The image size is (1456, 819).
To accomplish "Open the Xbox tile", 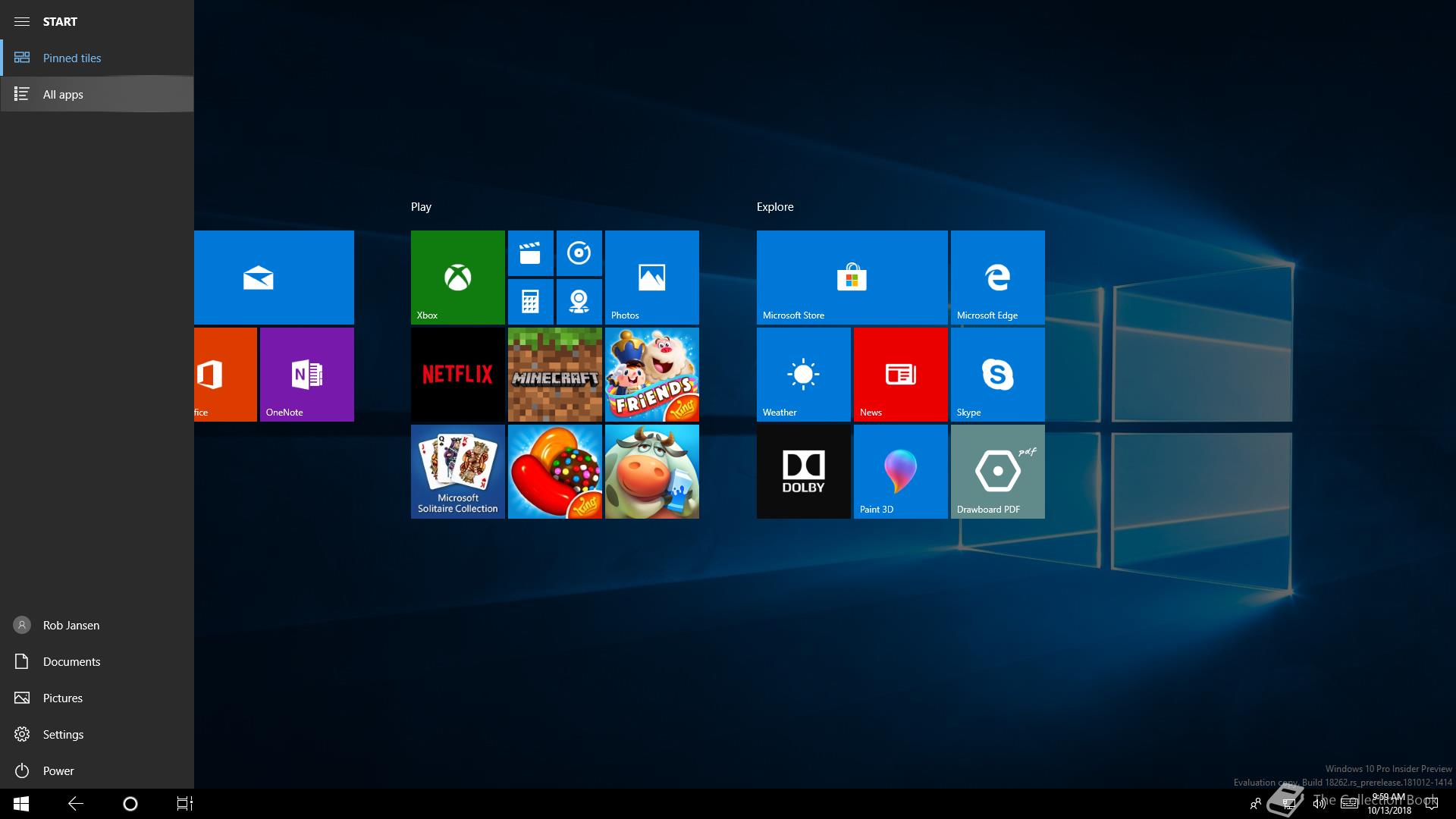I will pos(457,278).
